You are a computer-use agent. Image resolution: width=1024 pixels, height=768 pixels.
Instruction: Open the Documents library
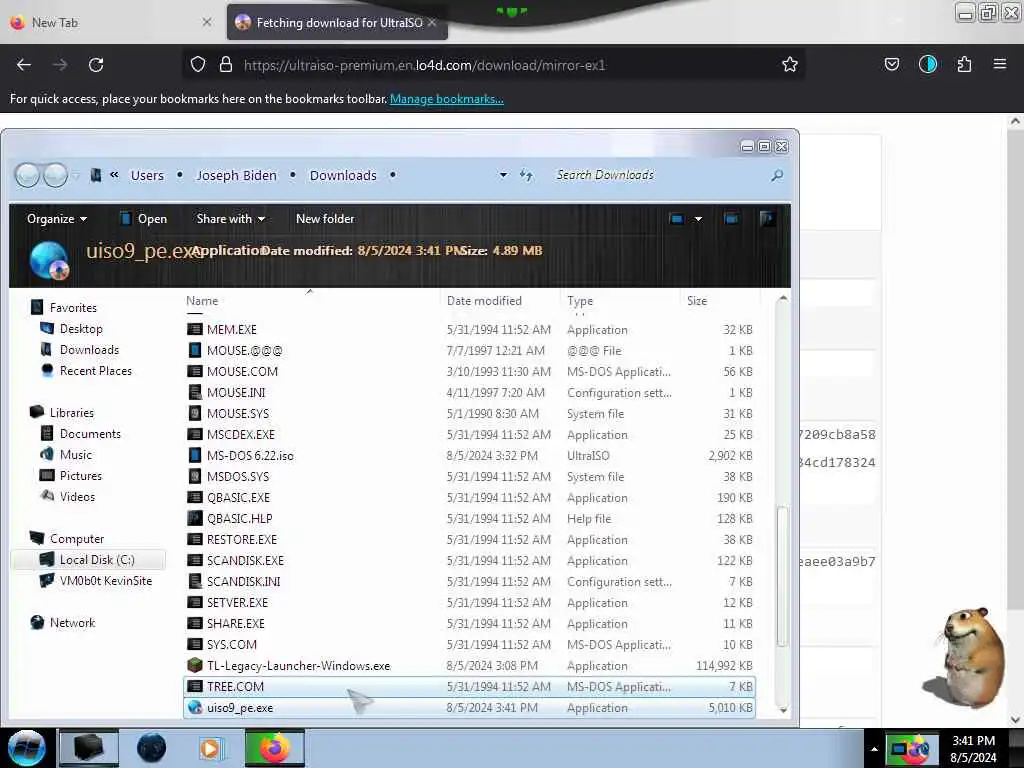81,434
